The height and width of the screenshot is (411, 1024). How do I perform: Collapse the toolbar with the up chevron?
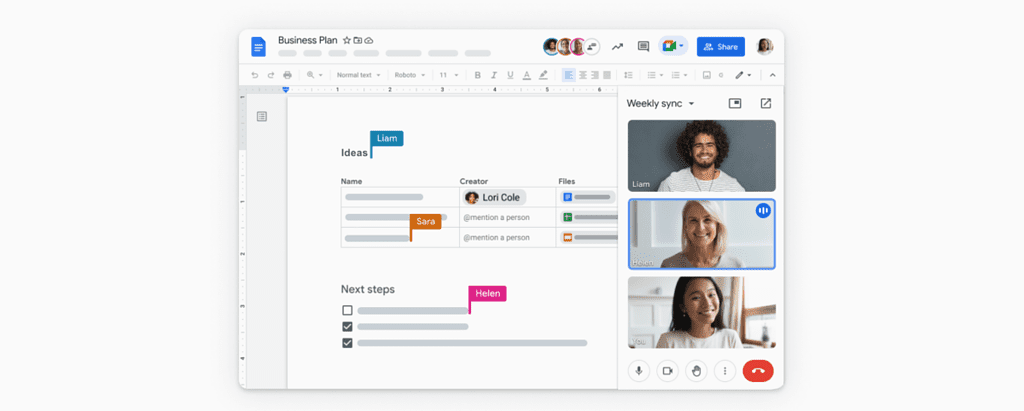(x=773, y=75)
